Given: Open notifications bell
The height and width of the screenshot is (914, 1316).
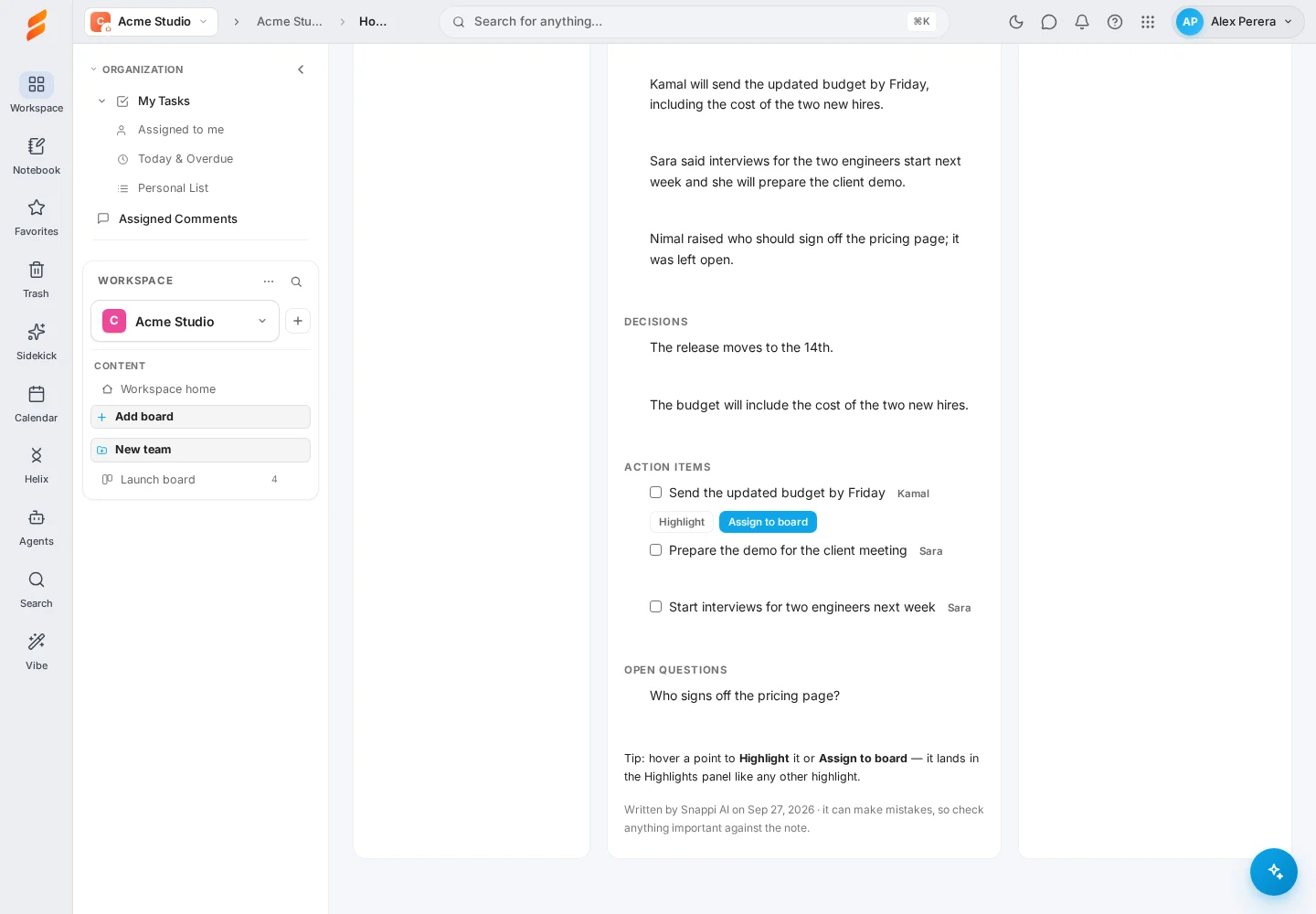Looking at the screenshot, I should [x=1082, y=22].
